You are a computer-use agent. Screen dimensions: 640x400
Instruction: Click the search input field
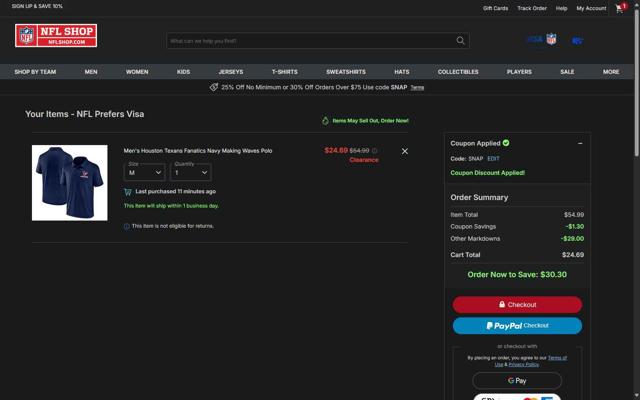point(310,40)
